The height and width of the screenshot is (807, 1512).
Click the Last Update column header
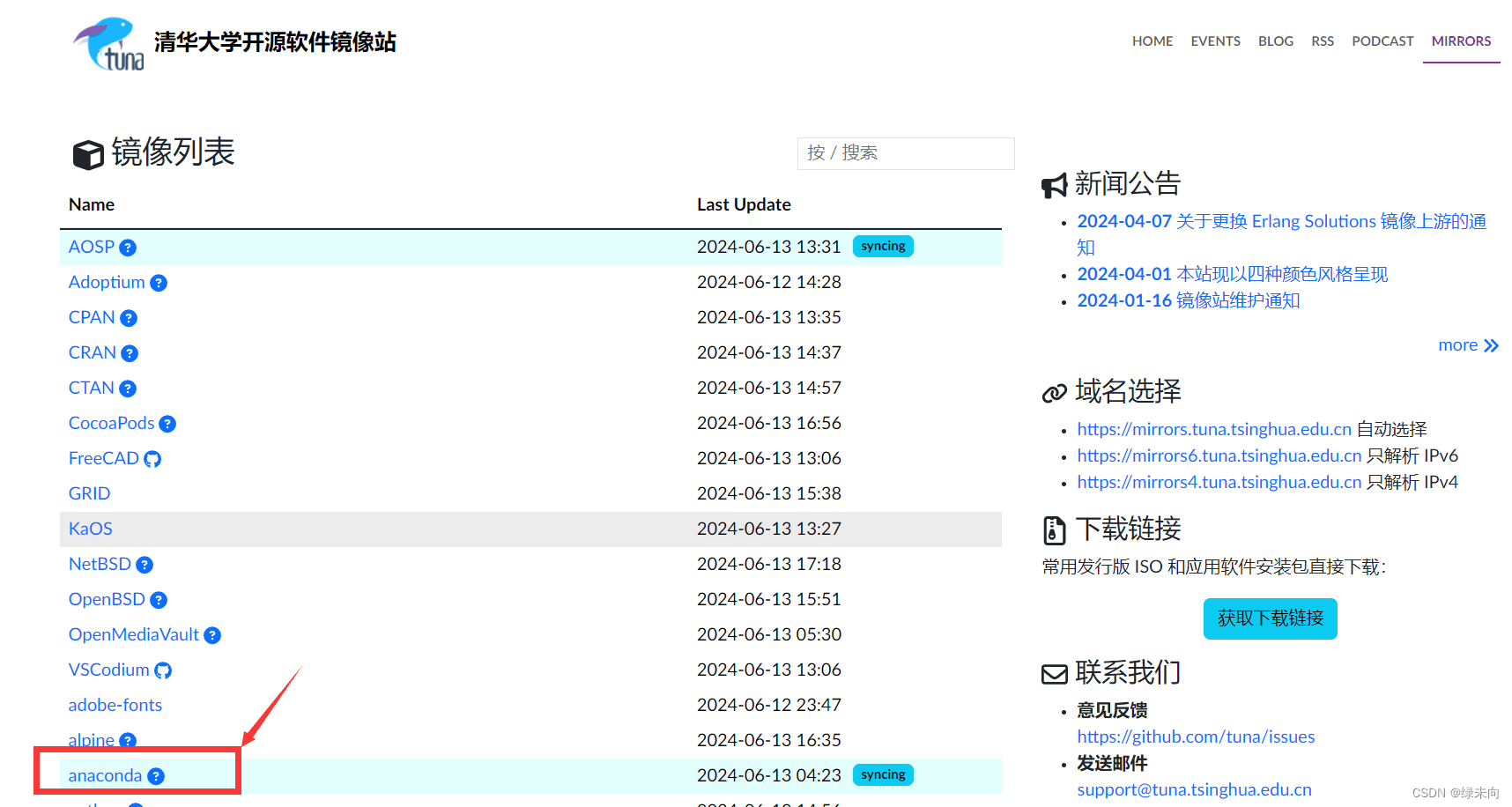click(744, 204)
